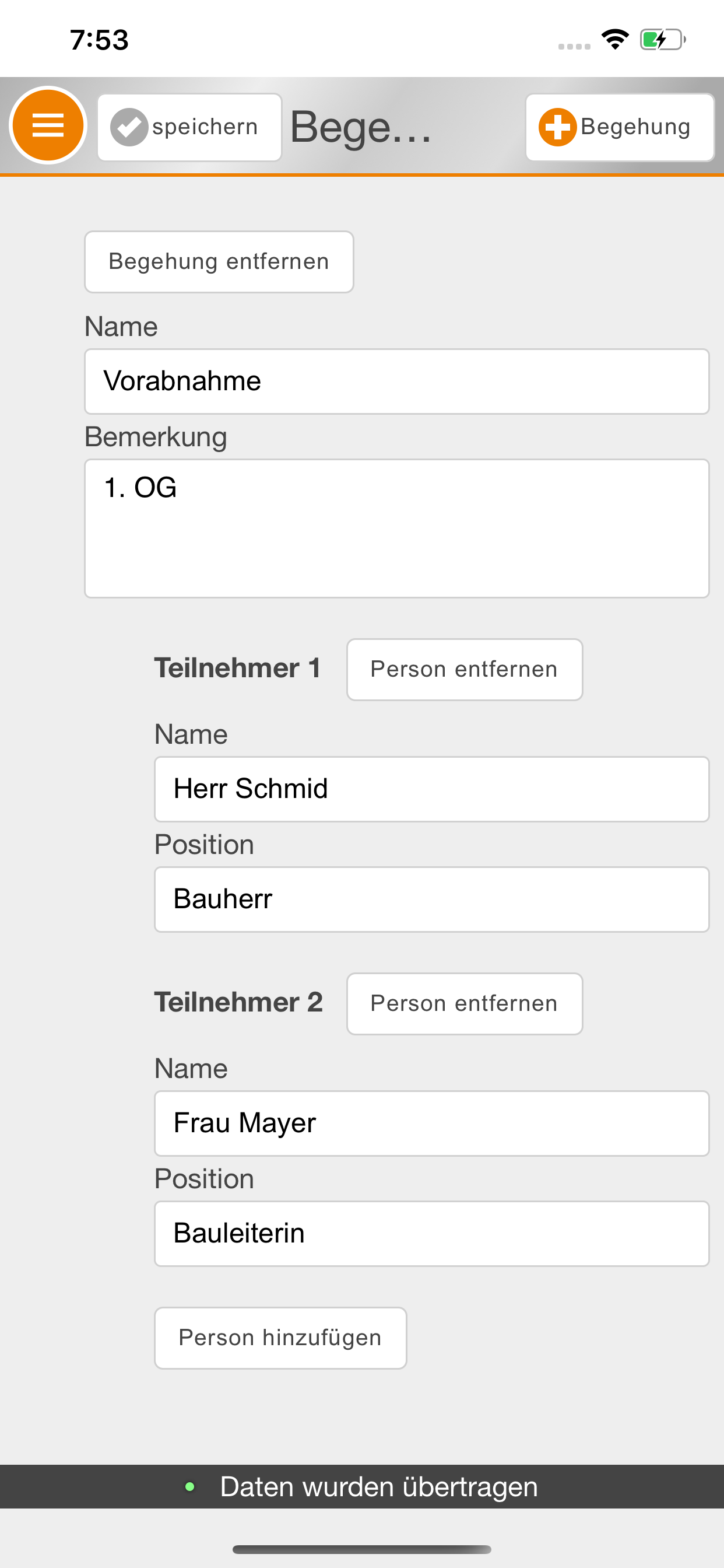Open the orange hamburger menu

point(47,125)
